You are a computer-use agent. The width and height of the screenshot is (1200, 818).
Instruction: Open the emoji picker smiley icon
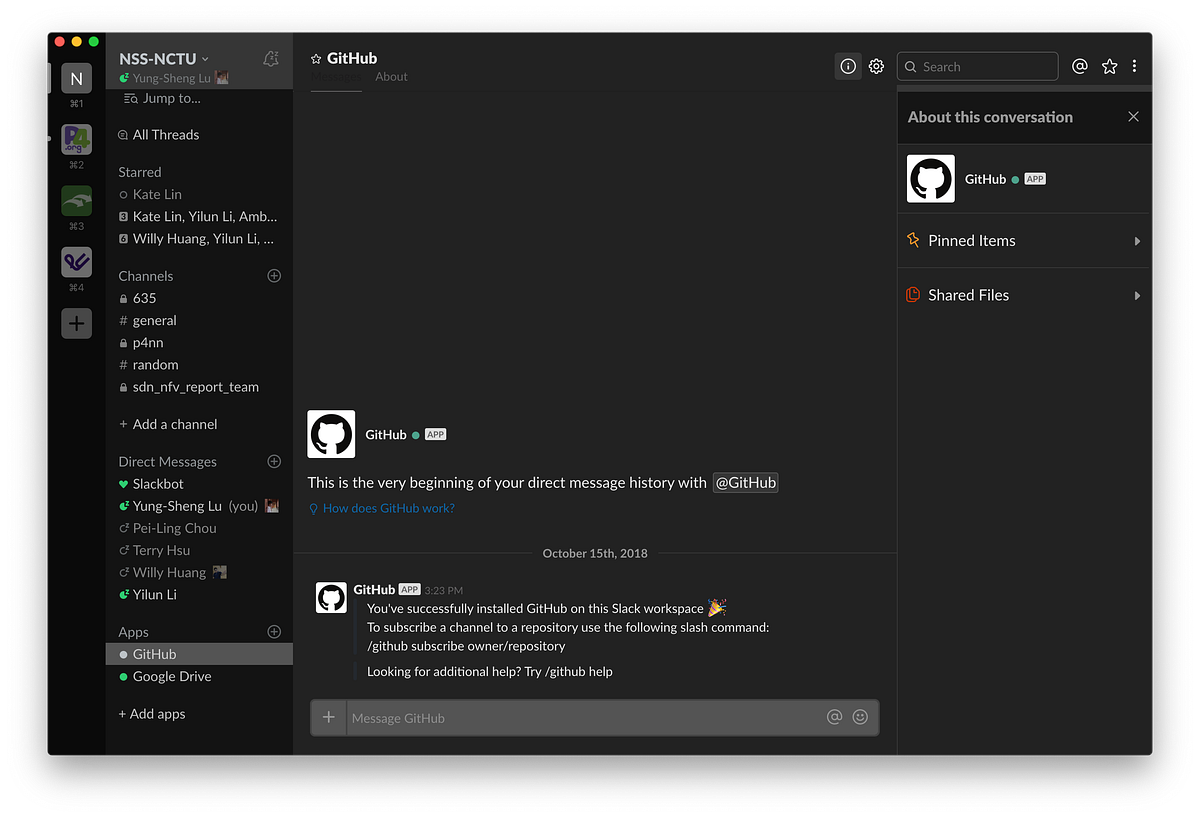point(860,717)
